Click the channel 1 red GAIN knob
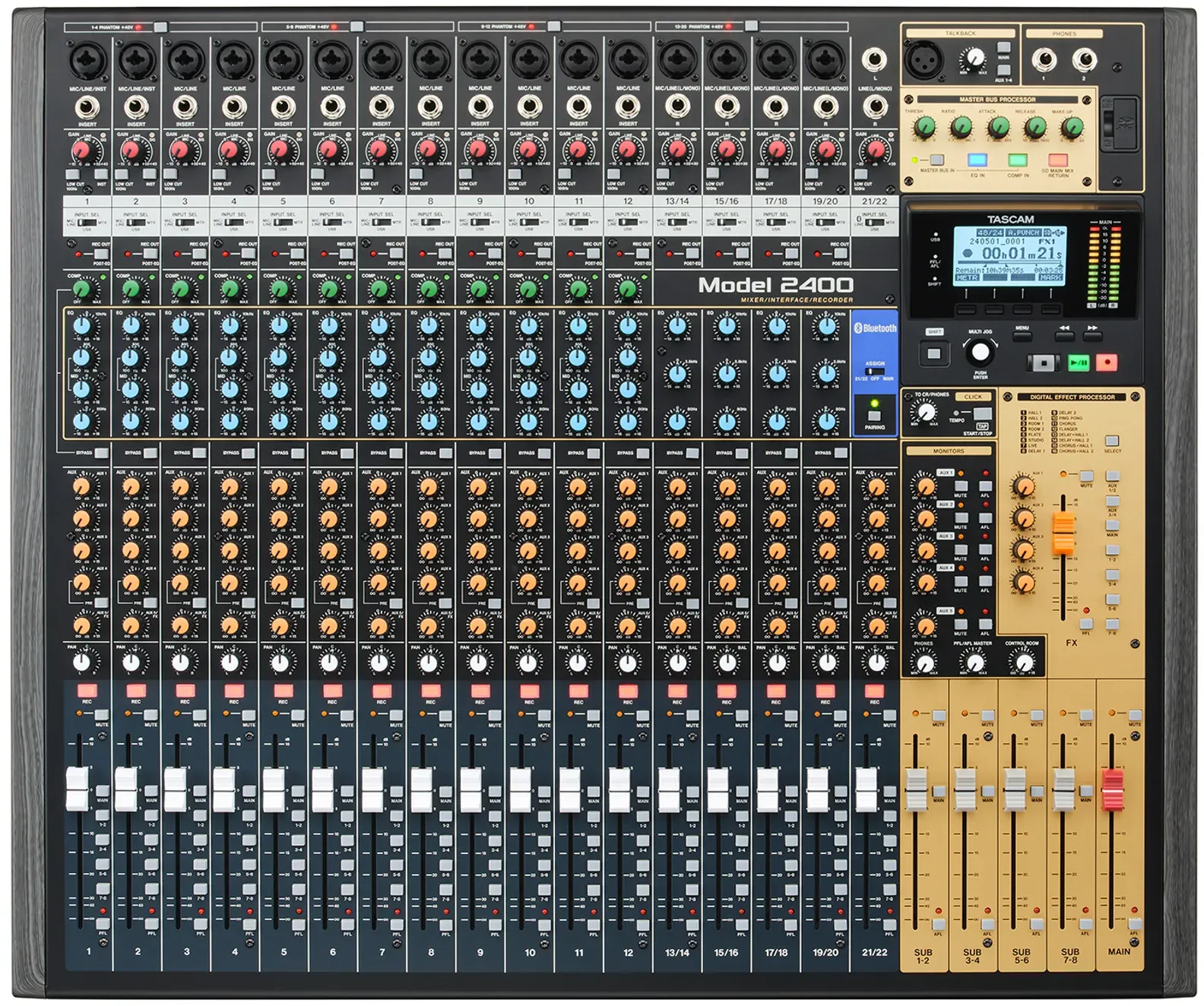The image size is (1204, 1006). (81, 150)
